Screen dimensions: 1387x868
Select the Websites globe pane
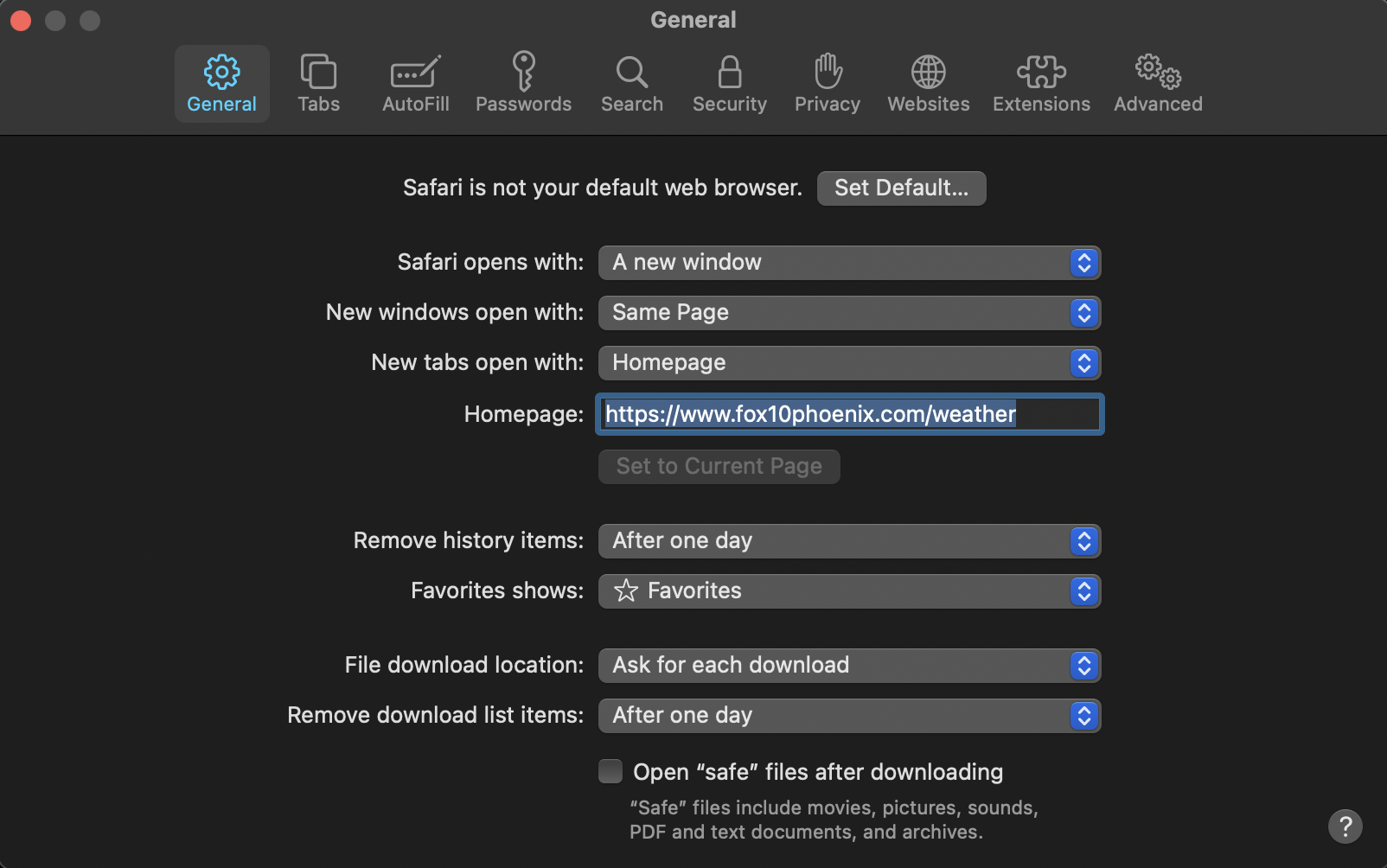pyautogui.click(x=929, y=84)
